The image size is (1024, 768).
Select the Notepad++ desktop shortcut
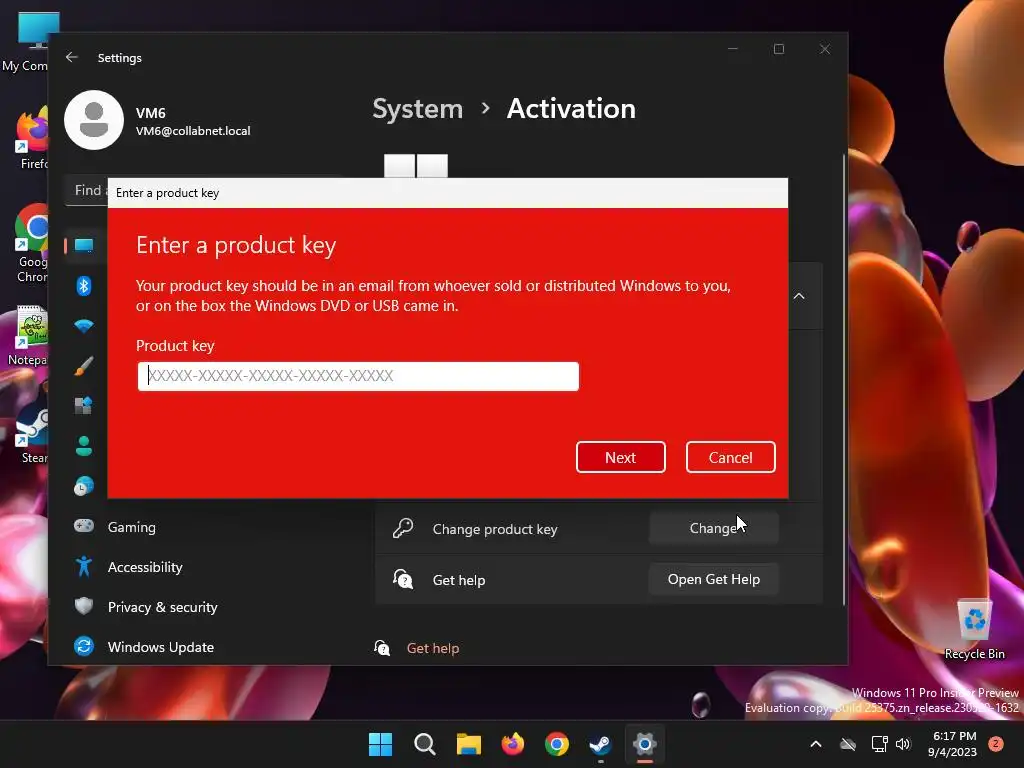click(x=29, y=336)
